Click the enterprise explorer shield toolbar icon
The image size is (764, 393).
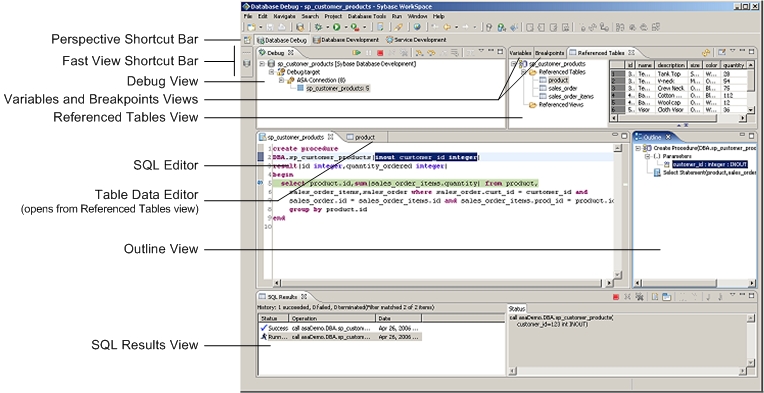pyautogui.click(x=300, y=27)
